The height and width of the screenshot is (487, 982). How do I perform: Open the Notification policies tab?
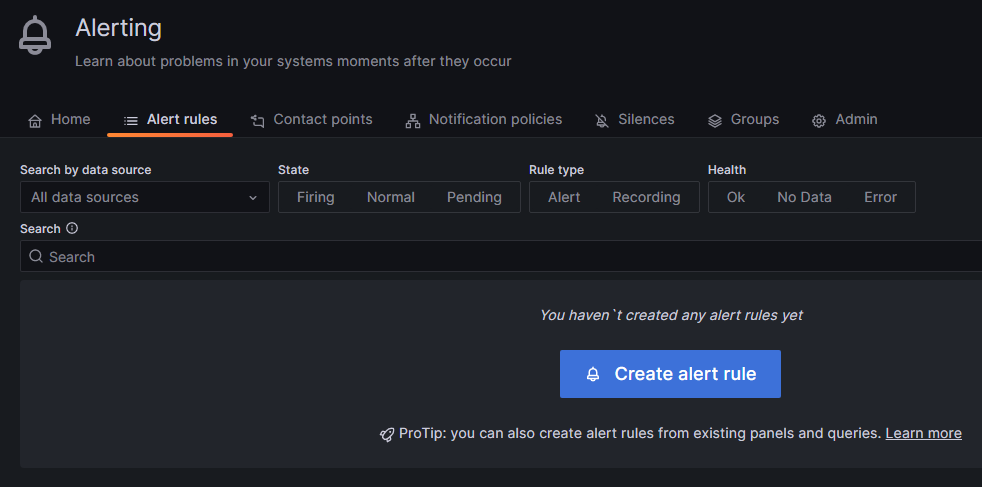pos(495,119)
